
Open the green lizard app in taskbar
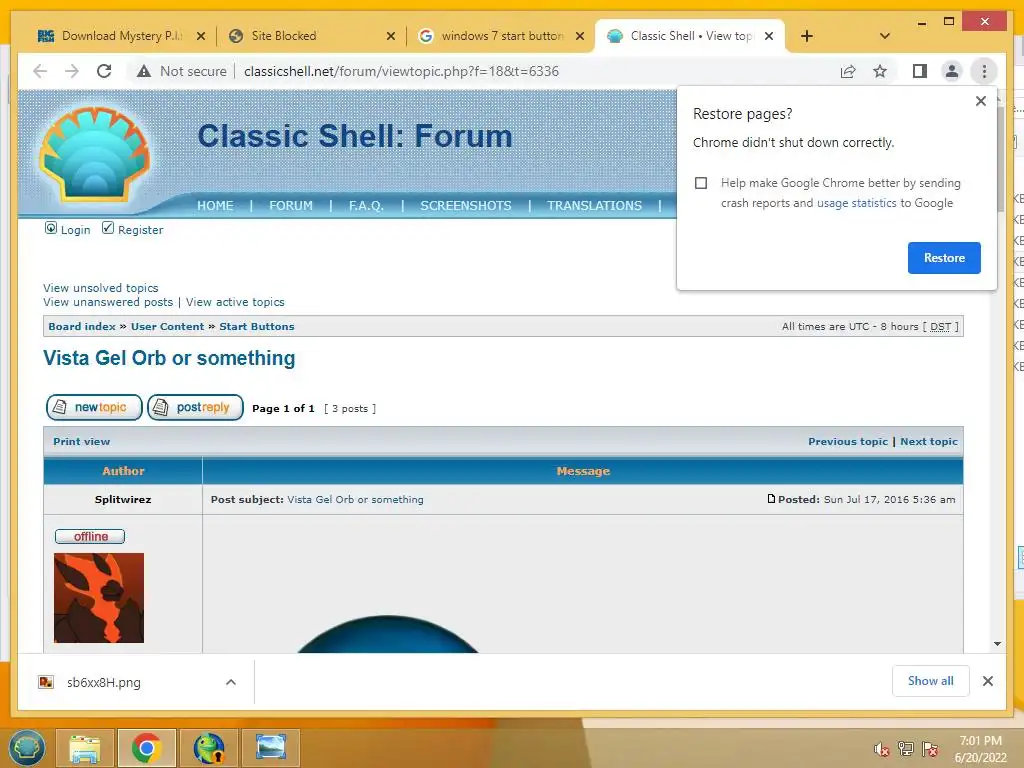tap(208, 748)
